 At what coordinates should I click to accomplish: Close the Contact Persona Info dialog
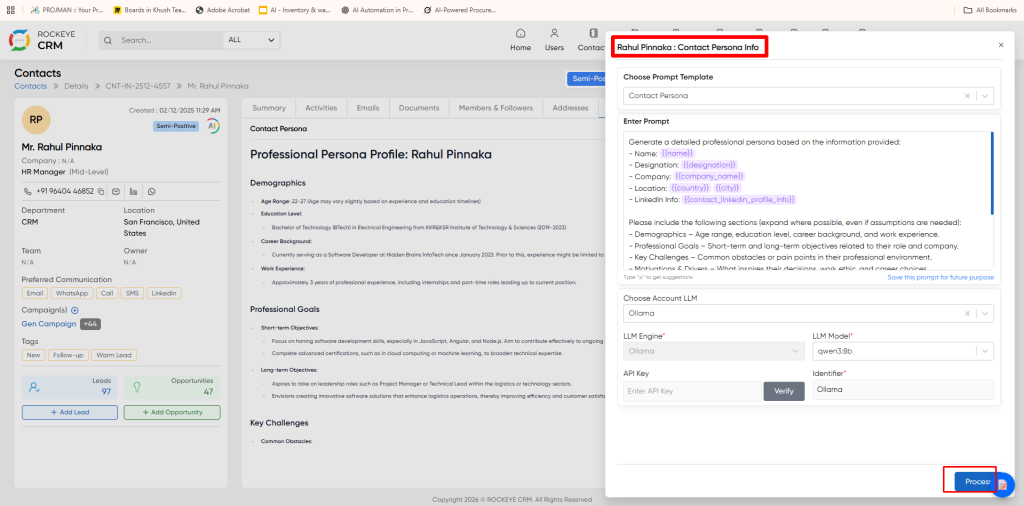[x=1000, y=45]
